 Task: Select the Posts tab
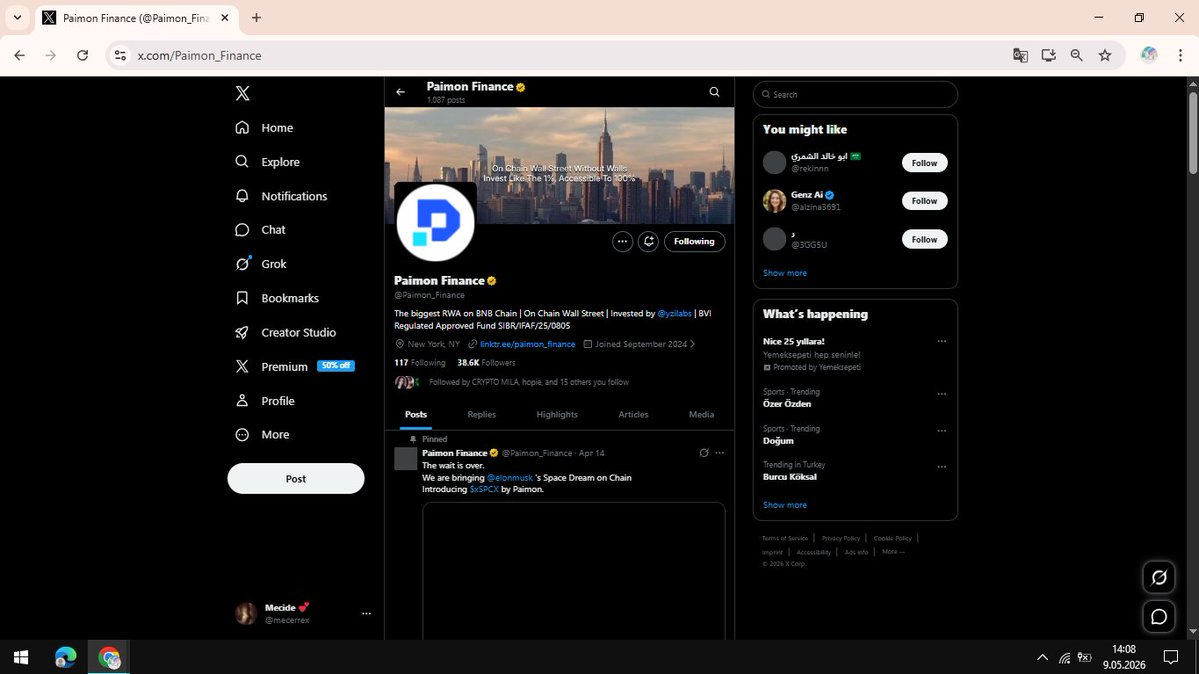(x=416, y=415)
